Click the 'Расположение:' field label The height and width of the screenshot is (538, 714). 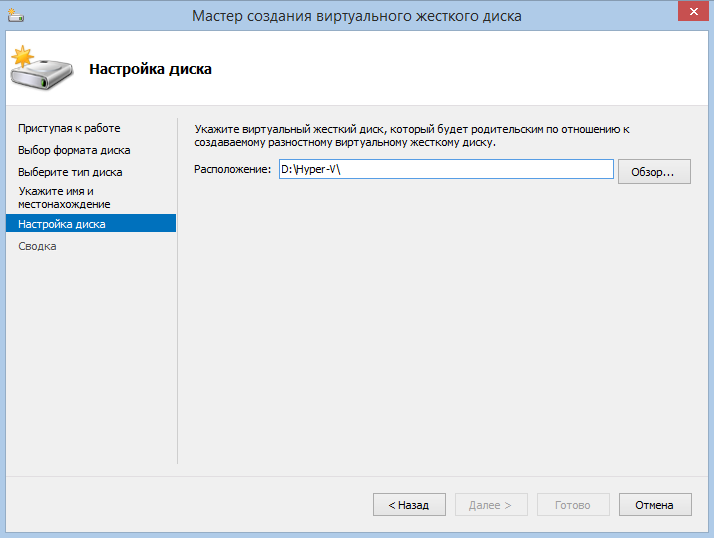tap(232, 170)
